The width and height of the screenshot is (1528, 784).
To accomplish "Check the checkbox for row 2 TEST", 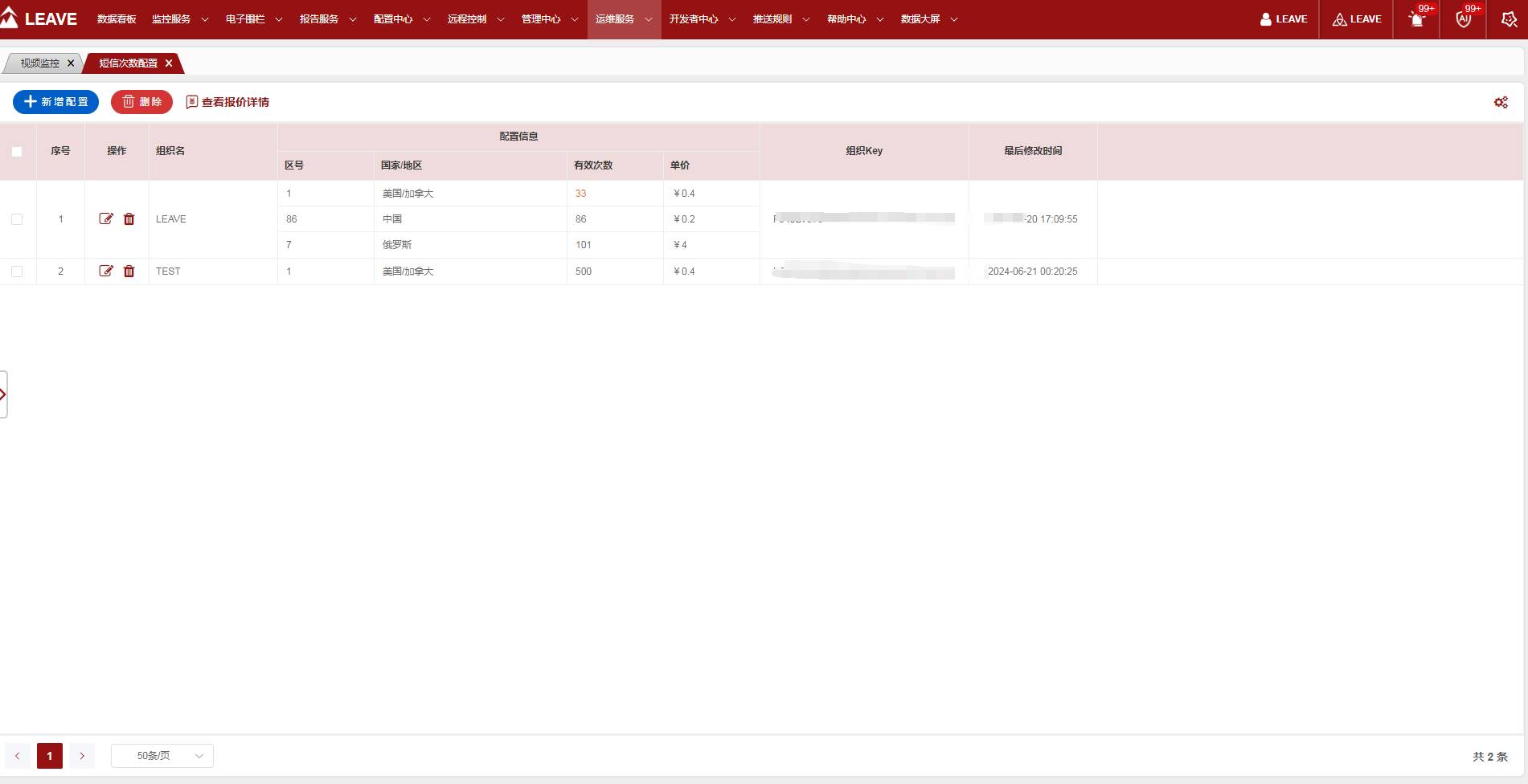I will [17, 272].
